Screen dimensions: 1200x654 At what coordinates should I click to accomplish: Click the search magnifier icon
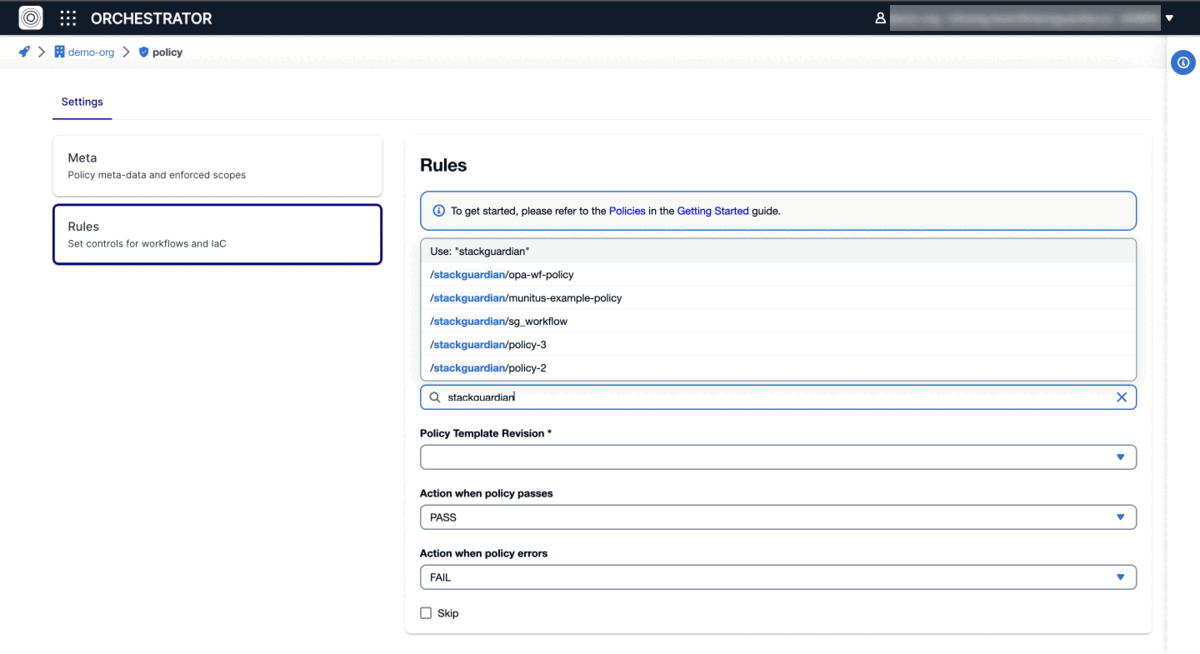click(x=435, y=397)
